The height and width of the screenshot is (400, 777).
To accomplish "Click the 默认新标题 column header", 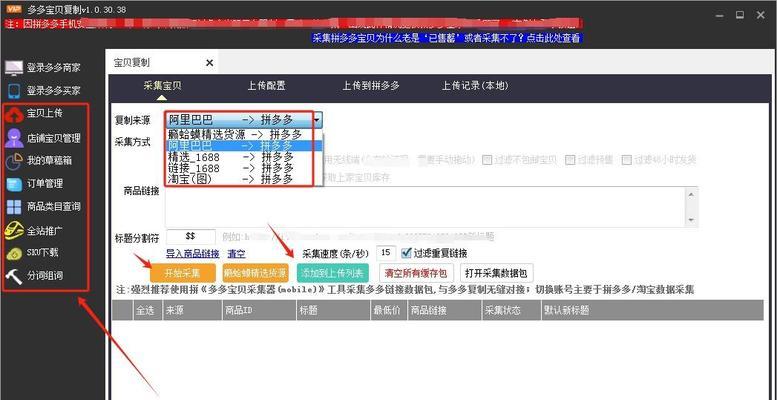I will 652,310.
